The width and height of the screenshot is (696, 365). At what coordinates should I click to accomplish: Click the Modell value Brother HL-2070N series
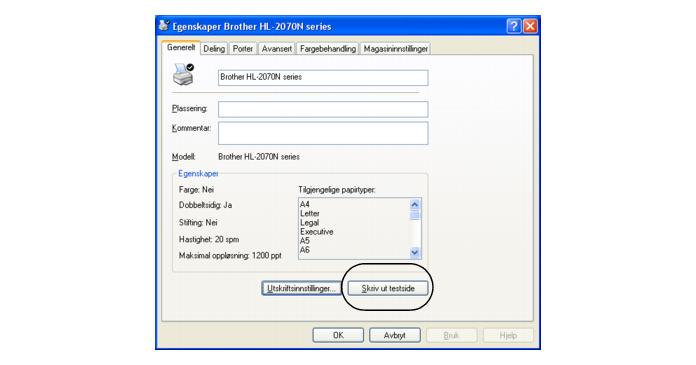(x=259, y=157)
